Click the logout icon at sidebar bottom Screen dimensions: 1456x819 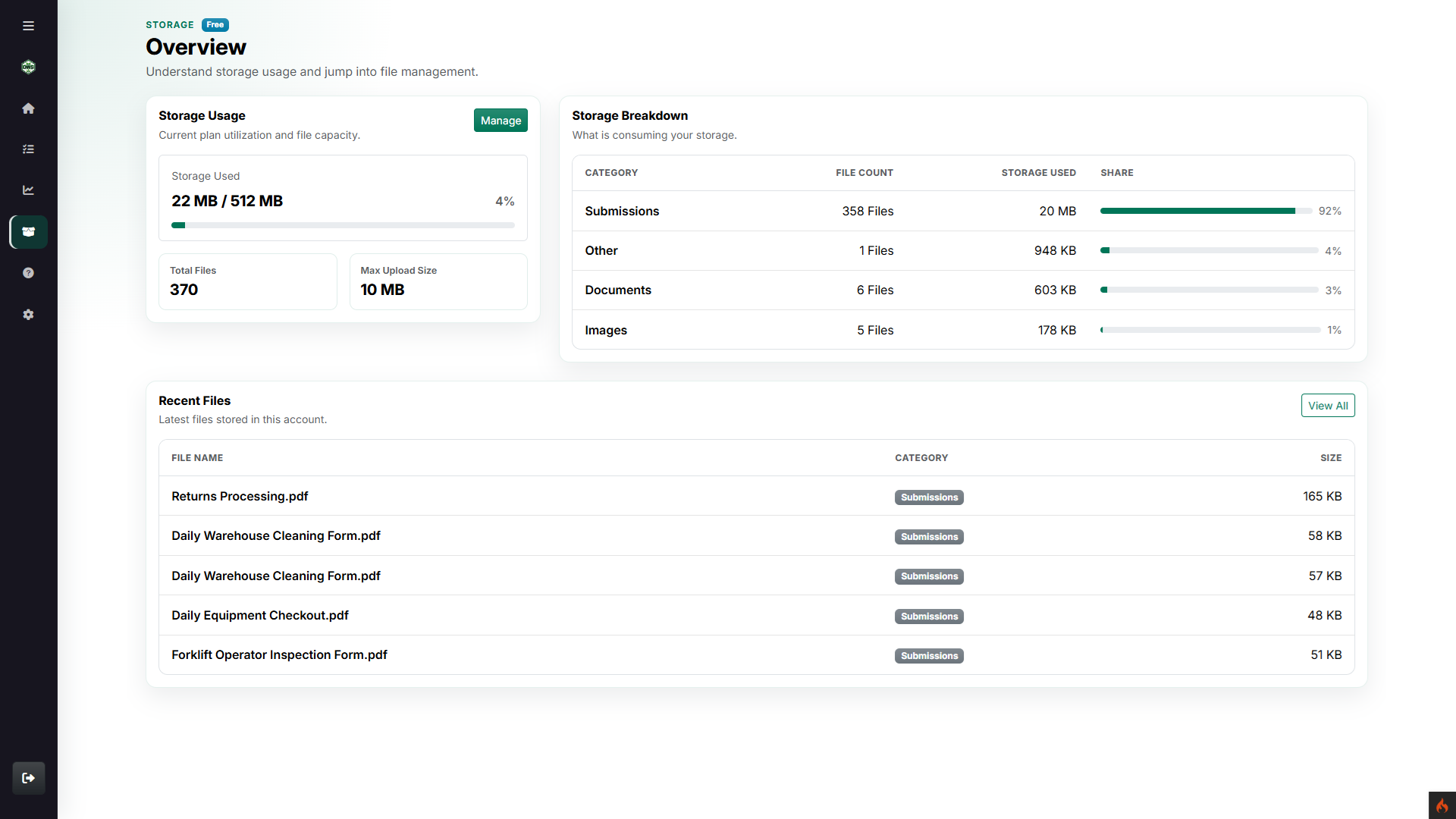pos(29,778)
